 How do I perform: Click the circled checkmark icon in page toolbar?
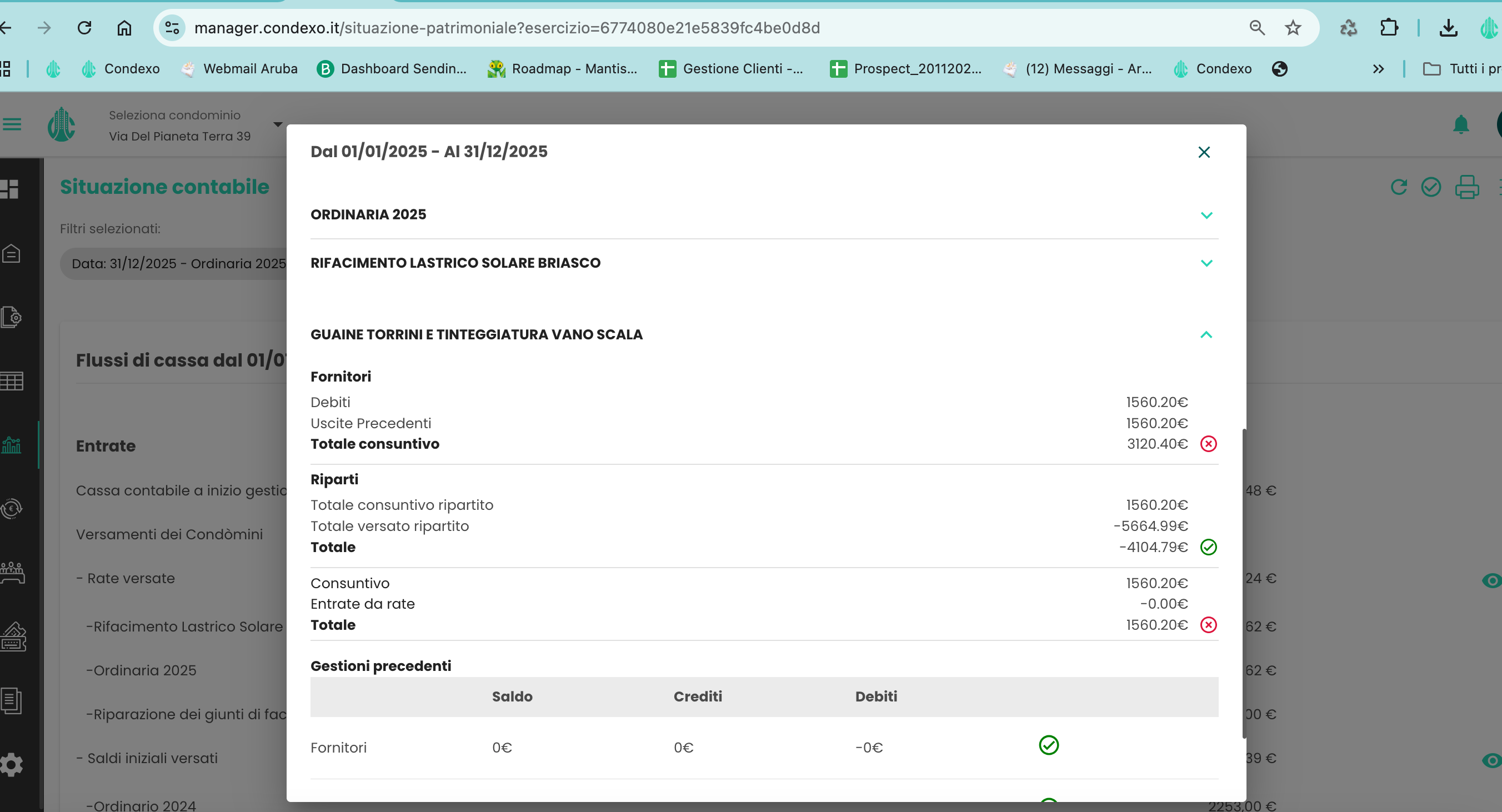[1431, 187]
